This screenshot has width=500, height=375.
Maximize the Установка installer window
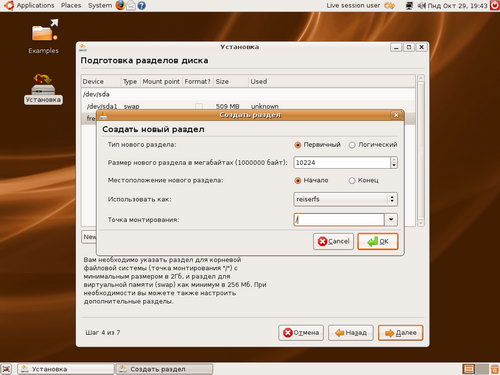coord(409,47)
